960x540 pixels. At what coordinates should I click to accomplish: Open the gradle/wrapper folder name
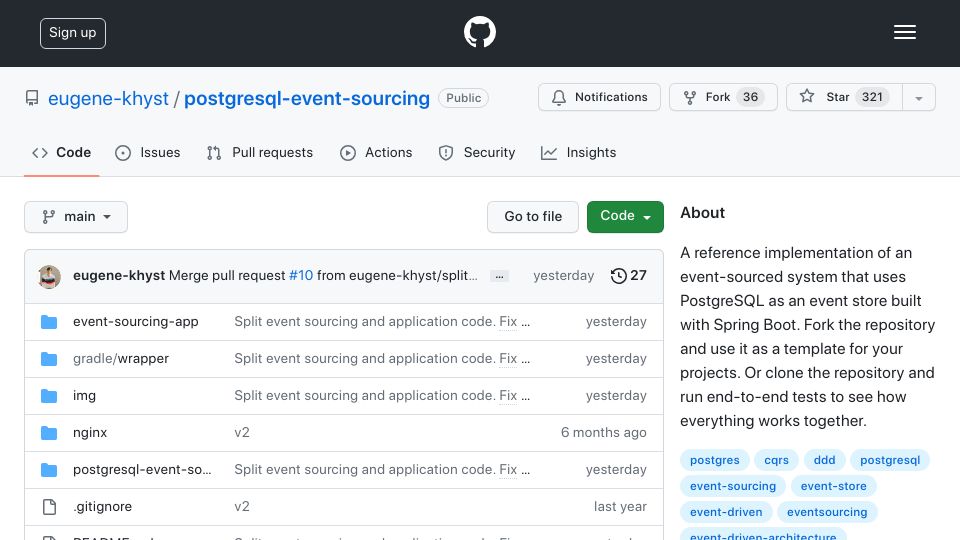[x=121, y=358]
